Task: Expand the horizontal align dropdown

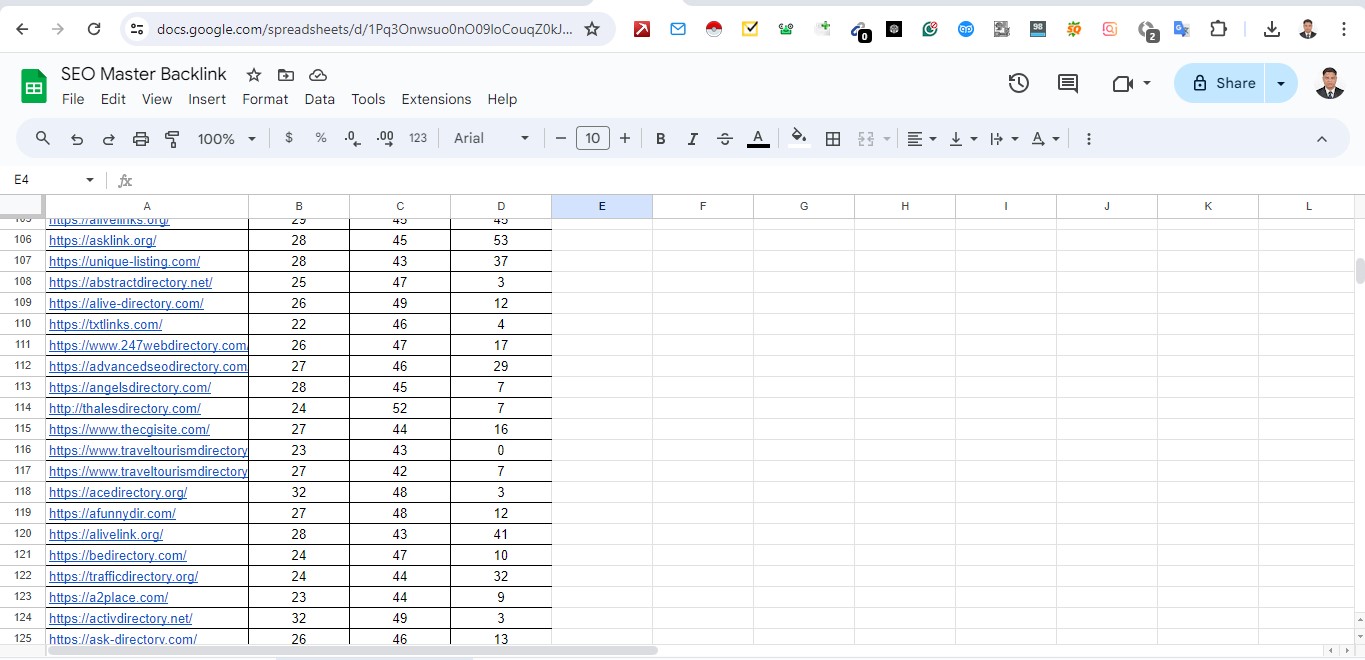Action: pyautogui.click(x=921, y=139)
